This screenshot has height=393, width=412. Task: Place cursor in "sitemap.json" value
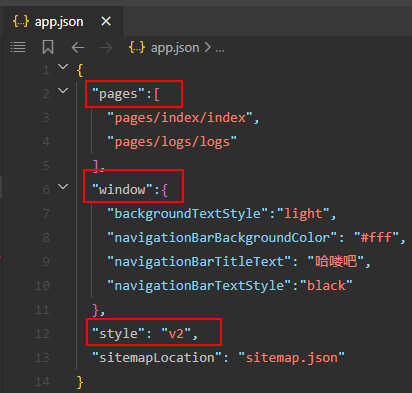[x=291, y=358]
